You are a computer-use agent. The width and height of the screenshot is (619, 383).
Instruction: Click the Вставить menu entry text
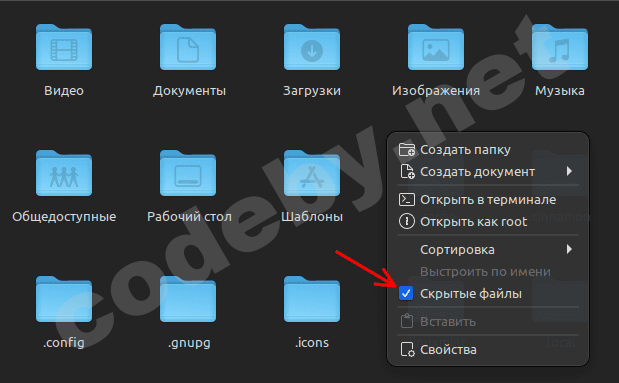coord(448,322)
